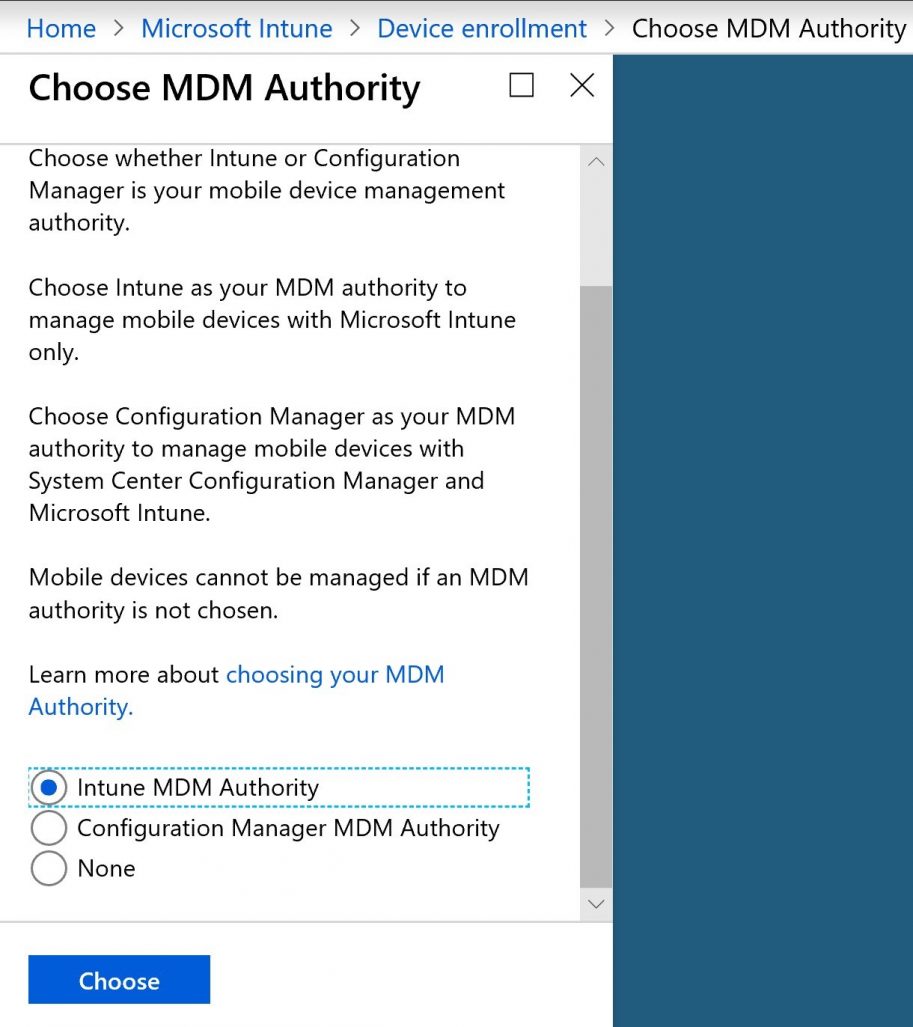Click the chevron after Device enrollment
Image resolution: width=913 pixels, height=1027 pixels.
pos(608,28)
